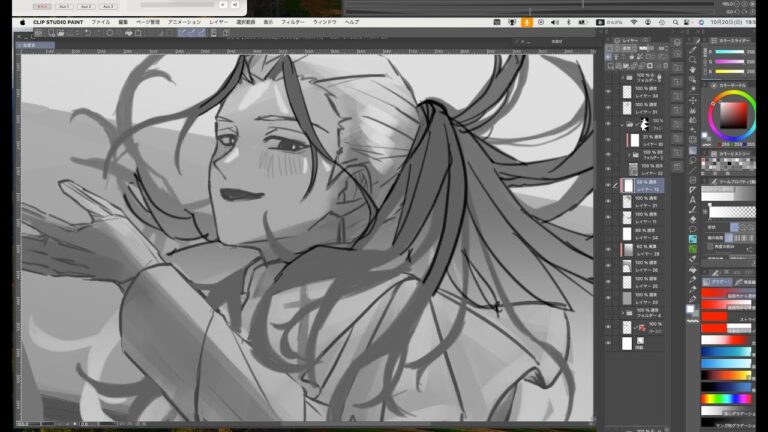Toggle third snap icon in command bar
This screenshot has height=432, width=768.
(x=201, y=32)
